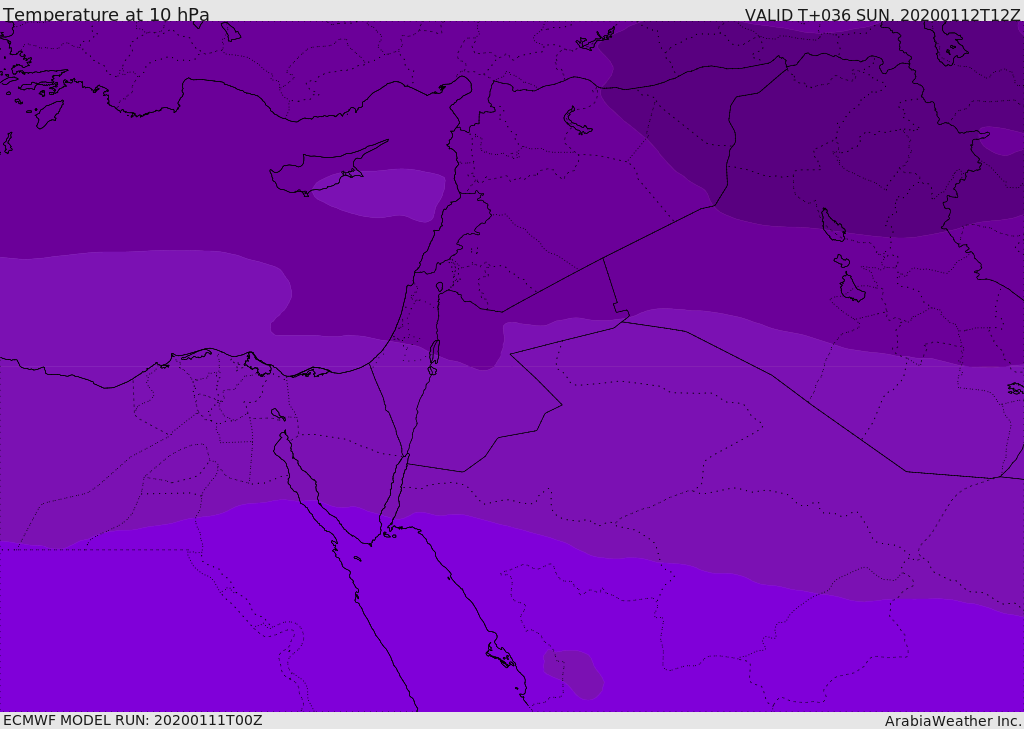Select the 'VALID T+036 SUN. 20200112T12Z' label
Viewport: 1024px width, 729px height.
tap(882, 15)
